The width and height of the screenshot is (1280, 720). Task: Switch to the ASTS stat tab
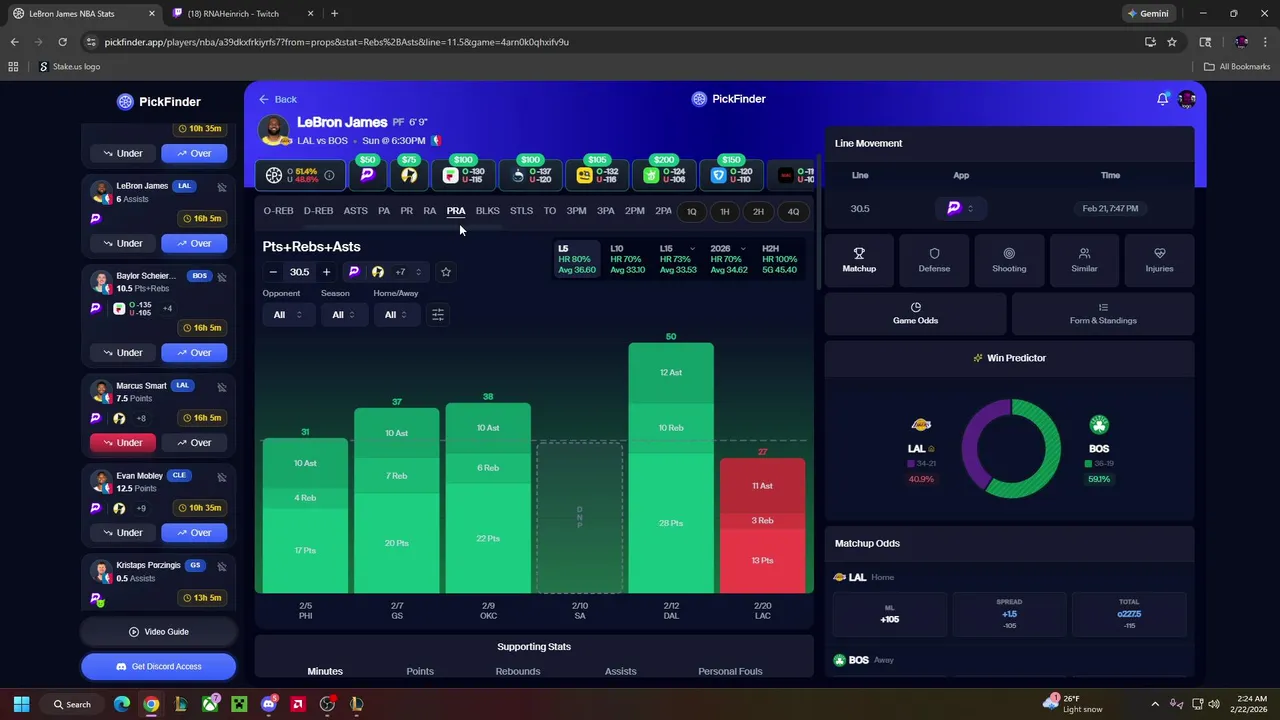click(x=355, y=211)
